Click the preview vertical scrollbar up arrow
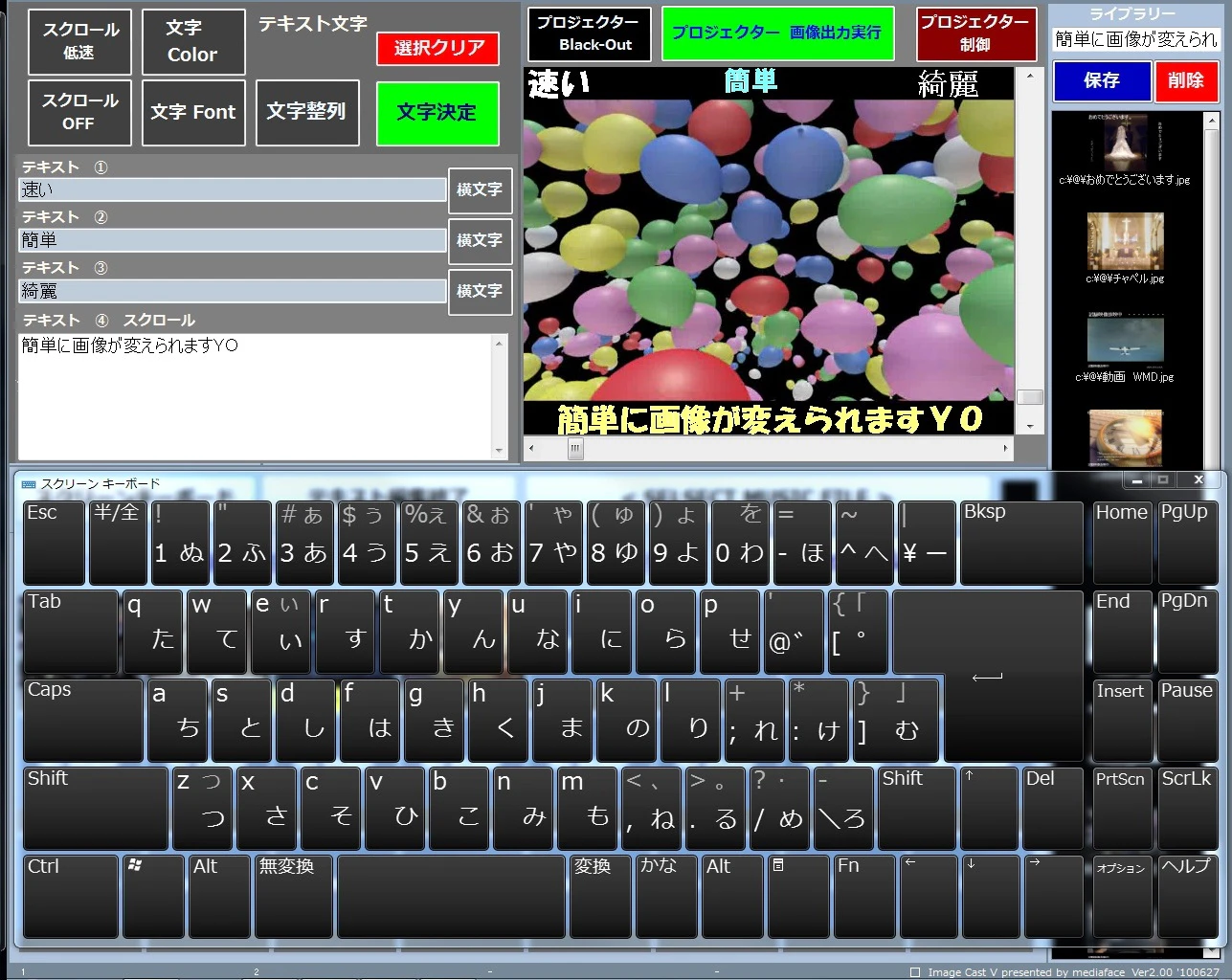 [x=1030, y=76]
